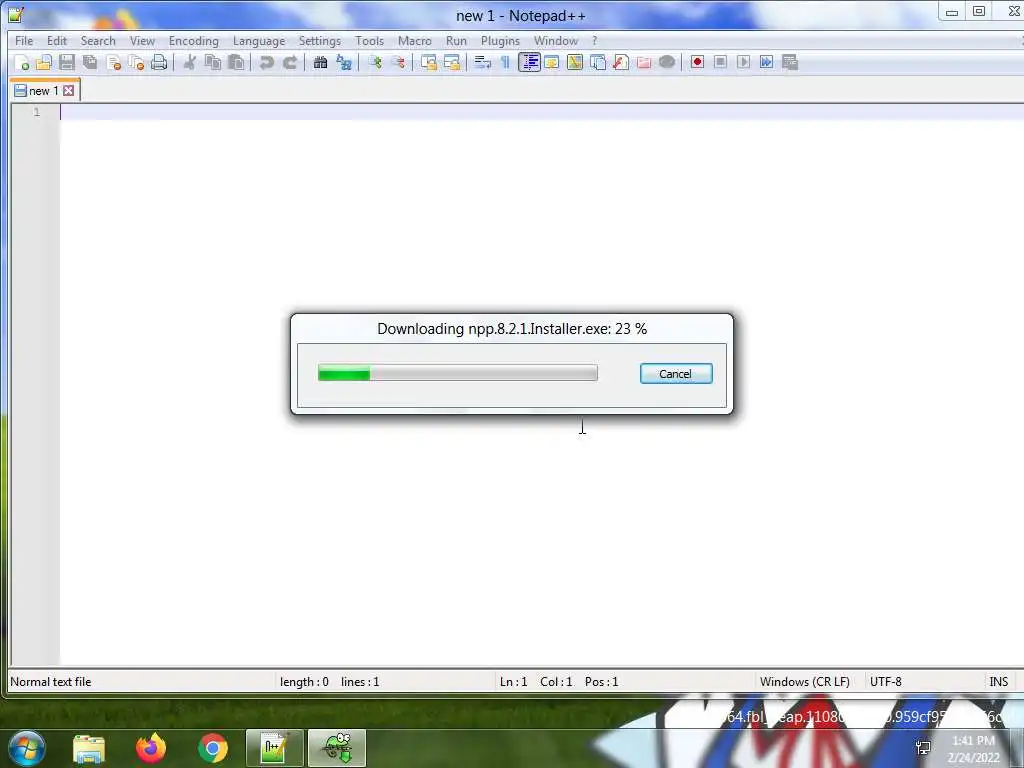Click the Stop Recording macro icon
Screen dimensions: 1024x768
click(x=720, y=63)
